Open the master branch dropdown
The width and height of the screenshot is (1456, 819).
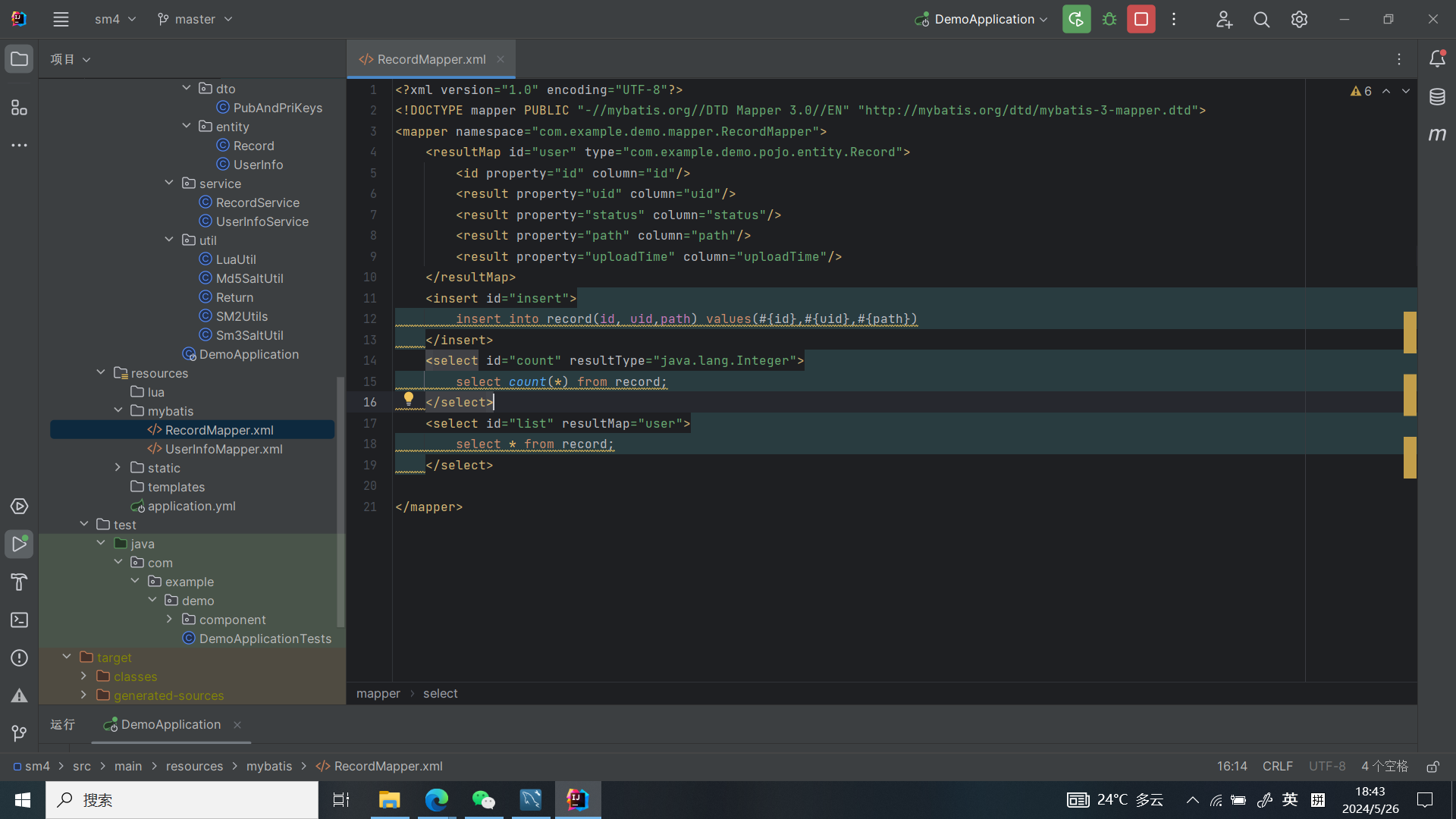(x=195, y=20)
